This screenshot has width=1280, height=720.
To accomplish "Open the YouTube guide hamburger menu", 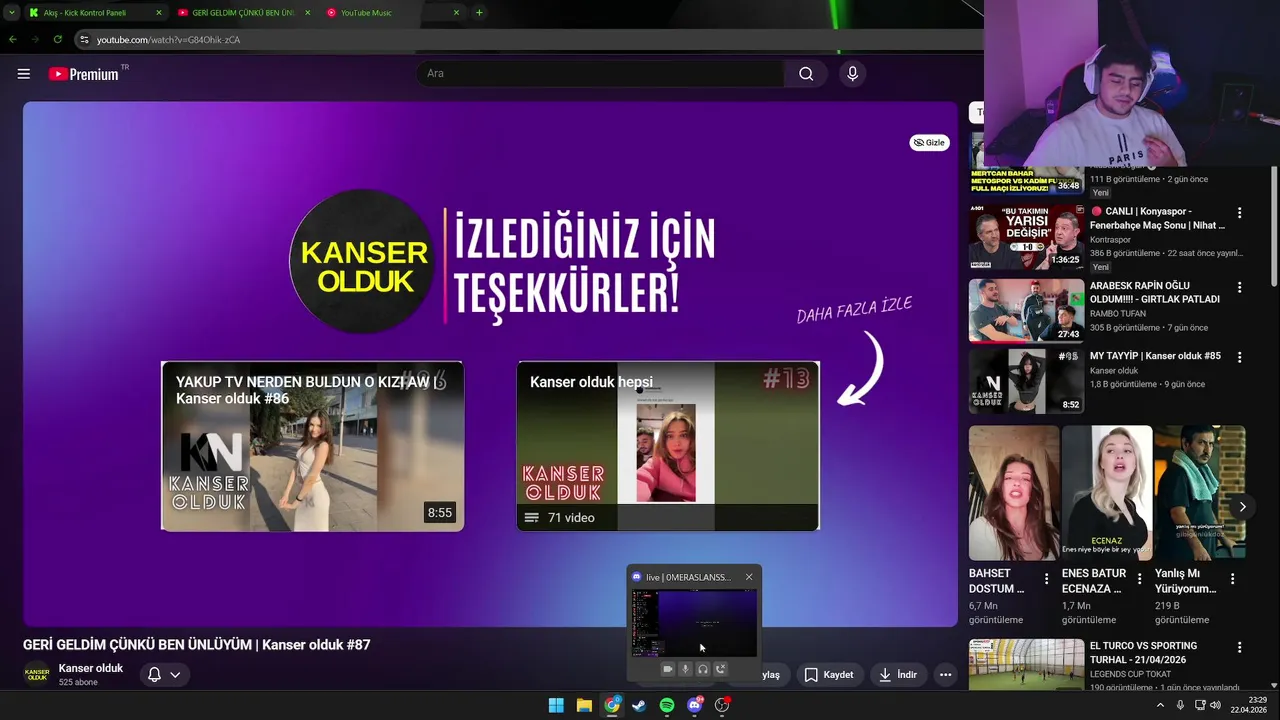I will pyautogui.click(x=24, y=74).
